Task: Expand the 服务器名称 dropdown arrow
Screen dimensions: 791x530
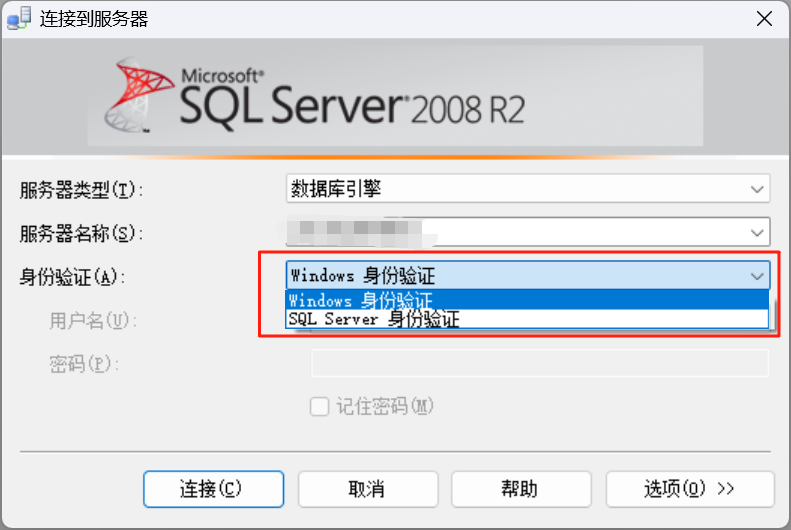Action: (x=757, y=233)
